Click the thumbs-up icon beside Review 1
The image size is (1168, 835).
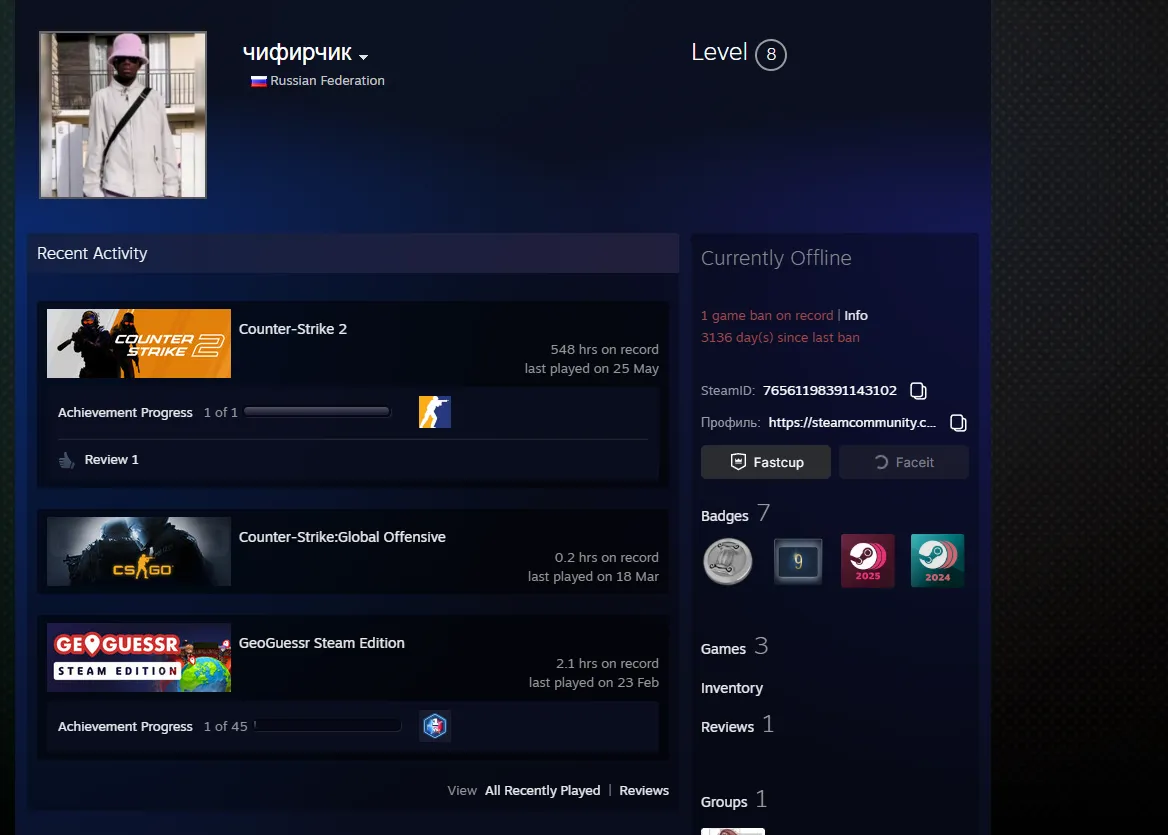click(x=67, y=460)
